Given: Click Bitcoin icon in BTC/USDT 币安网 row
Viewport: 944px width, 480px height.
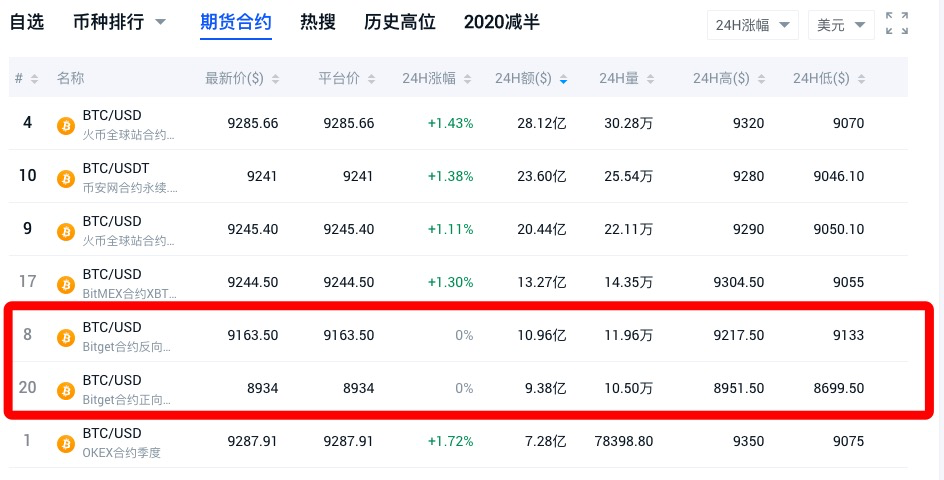Looking at the screenshot, I should tap(66, 179).
